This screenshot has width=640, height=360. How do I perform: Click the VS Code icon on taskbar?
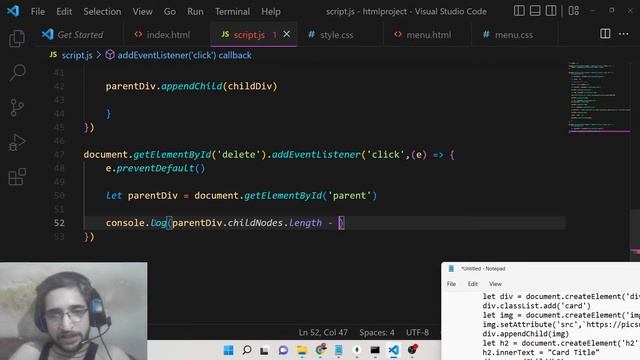pyautogui.click(x=393, y=350)
